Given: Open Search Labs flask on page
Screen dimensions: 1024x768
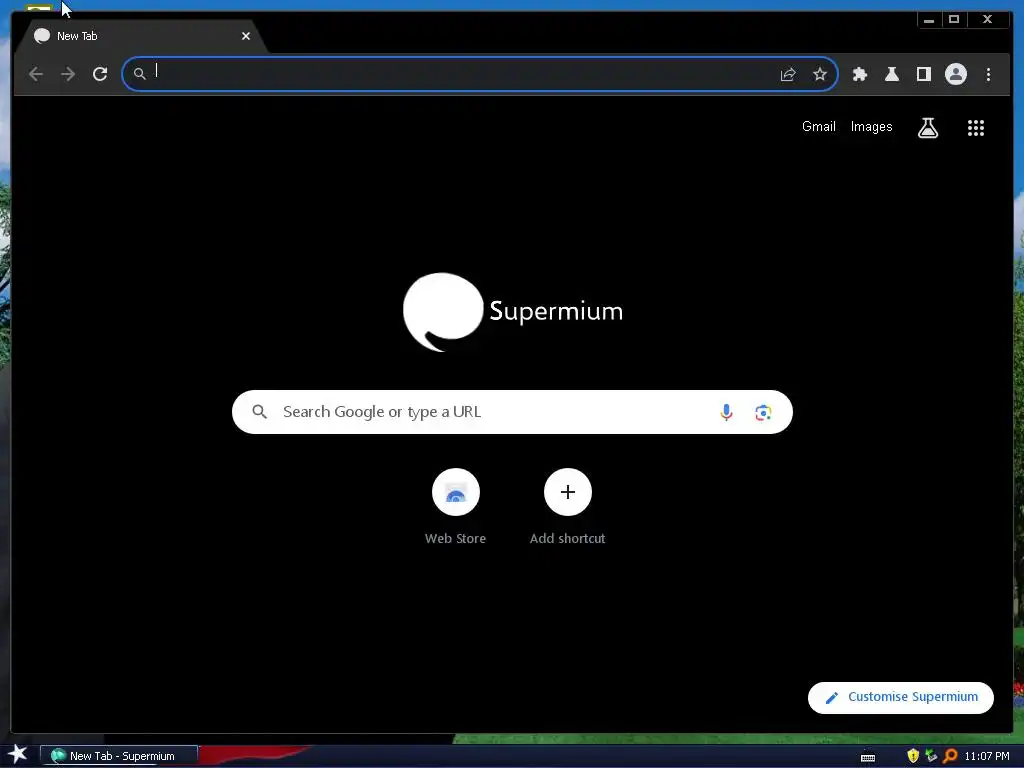Looking at the screenshot, I should [x=927, y=128].
